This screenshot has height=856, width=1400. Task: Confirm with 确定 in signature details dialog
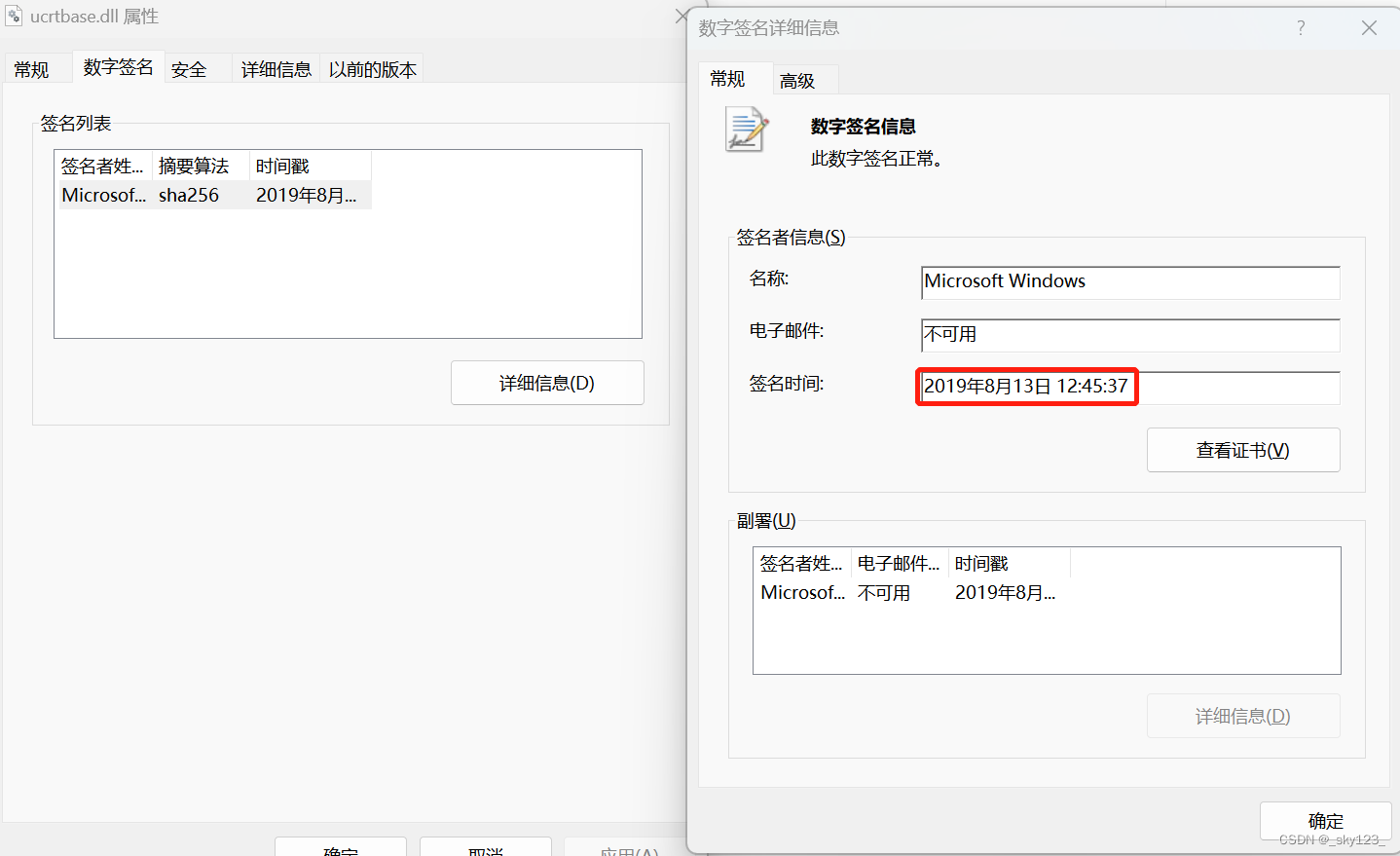(1325, 821)
